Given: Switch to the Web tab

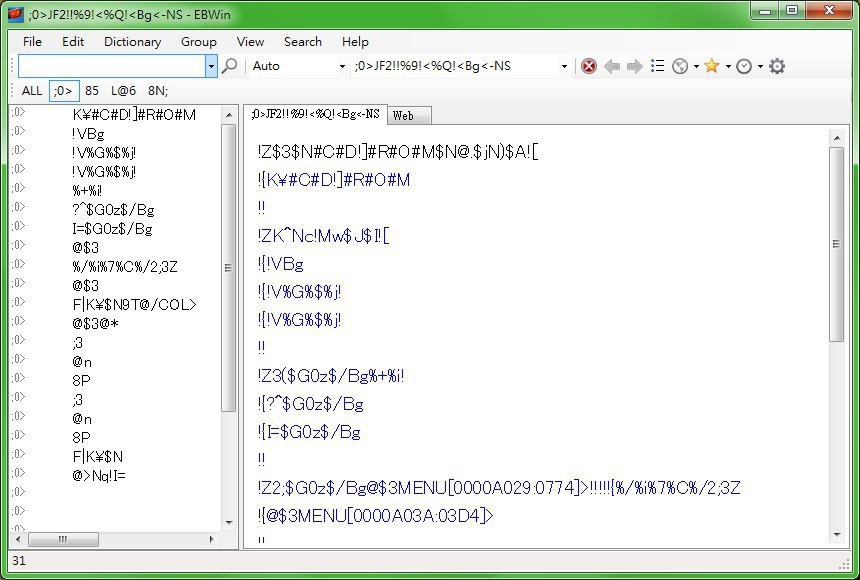Looking at the screenshot, I should pos(409,115).
